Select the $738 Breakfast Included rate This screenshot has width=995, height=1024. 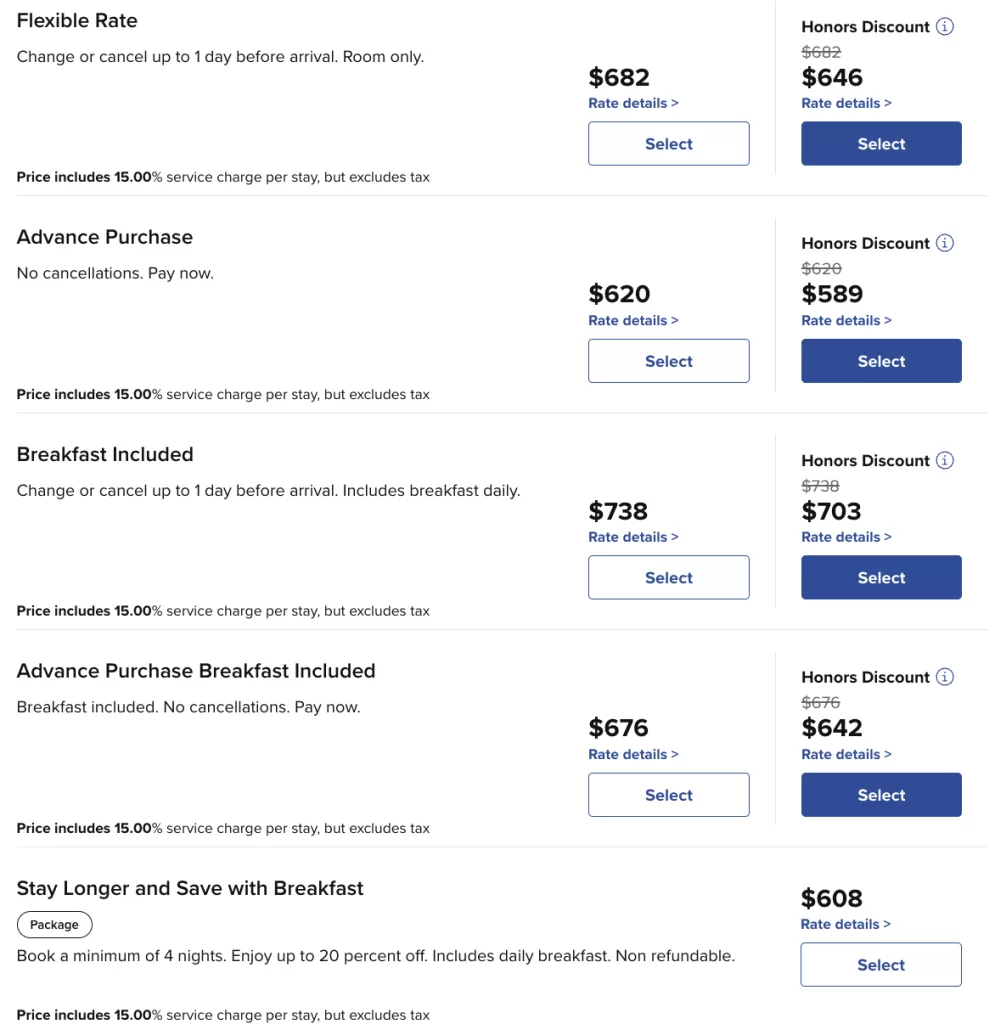coord(669,577)
